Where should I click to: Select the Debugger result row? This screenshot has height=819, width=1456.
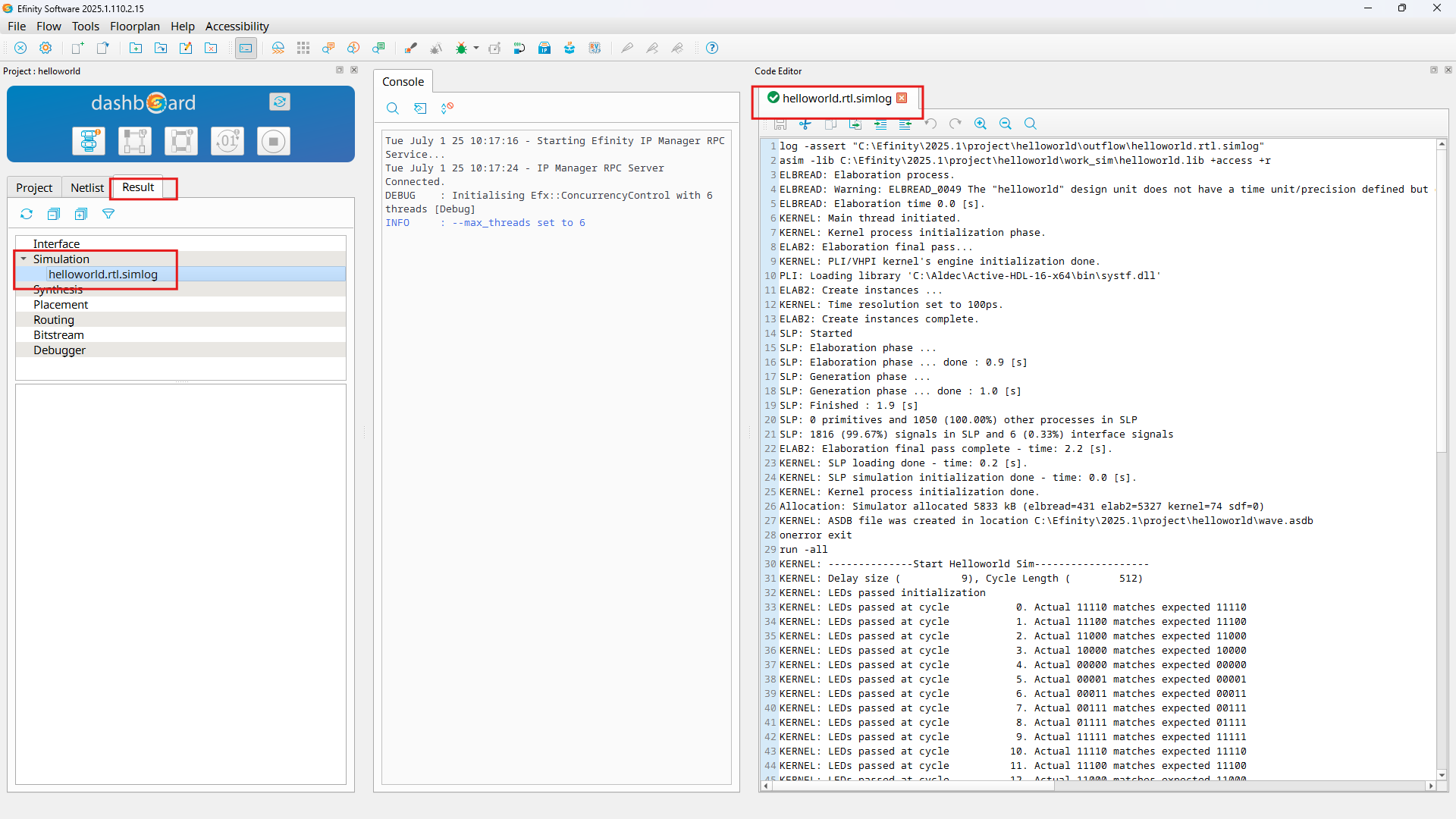coord(180,350)
